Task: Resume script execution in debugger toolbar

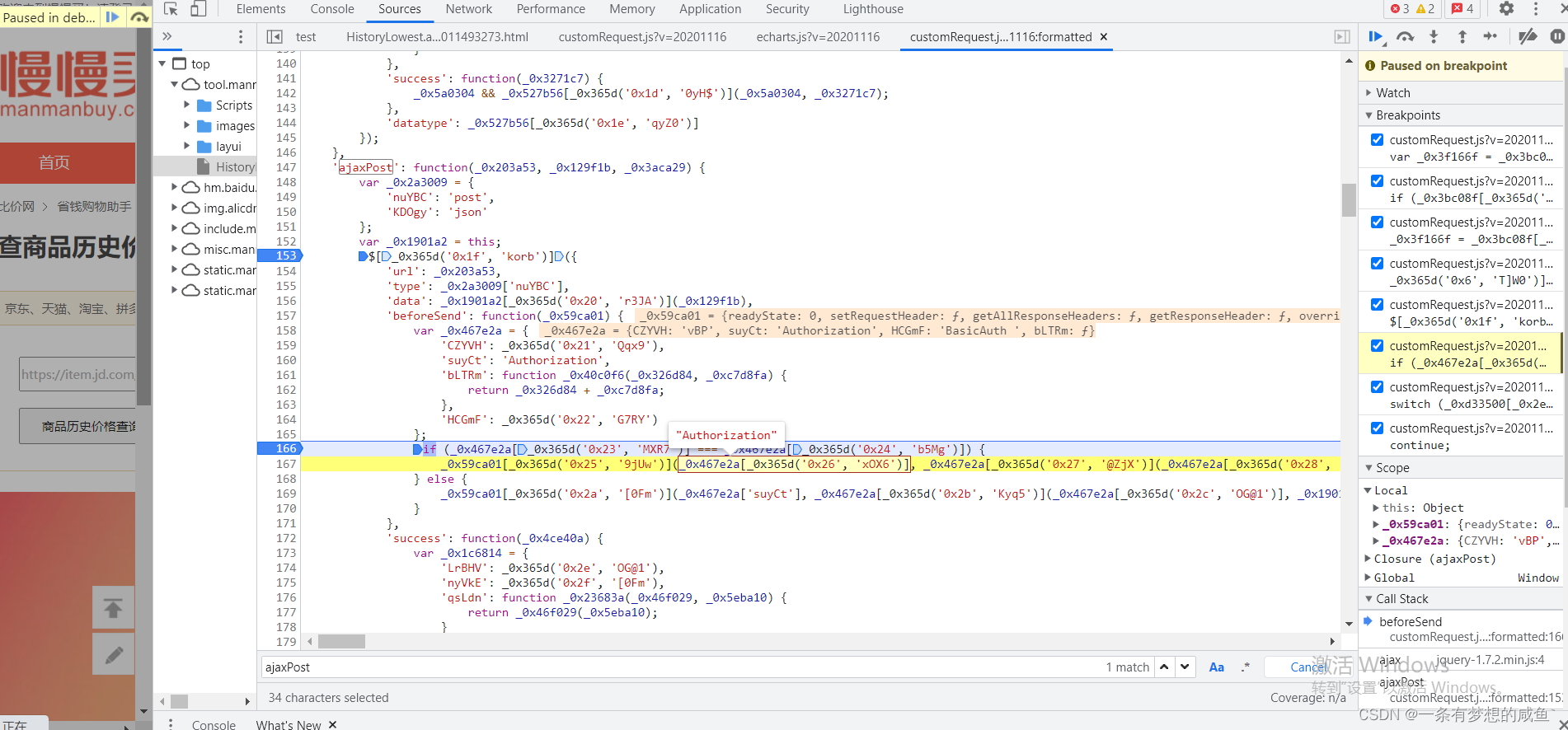Action: [x=1375, y=36]
